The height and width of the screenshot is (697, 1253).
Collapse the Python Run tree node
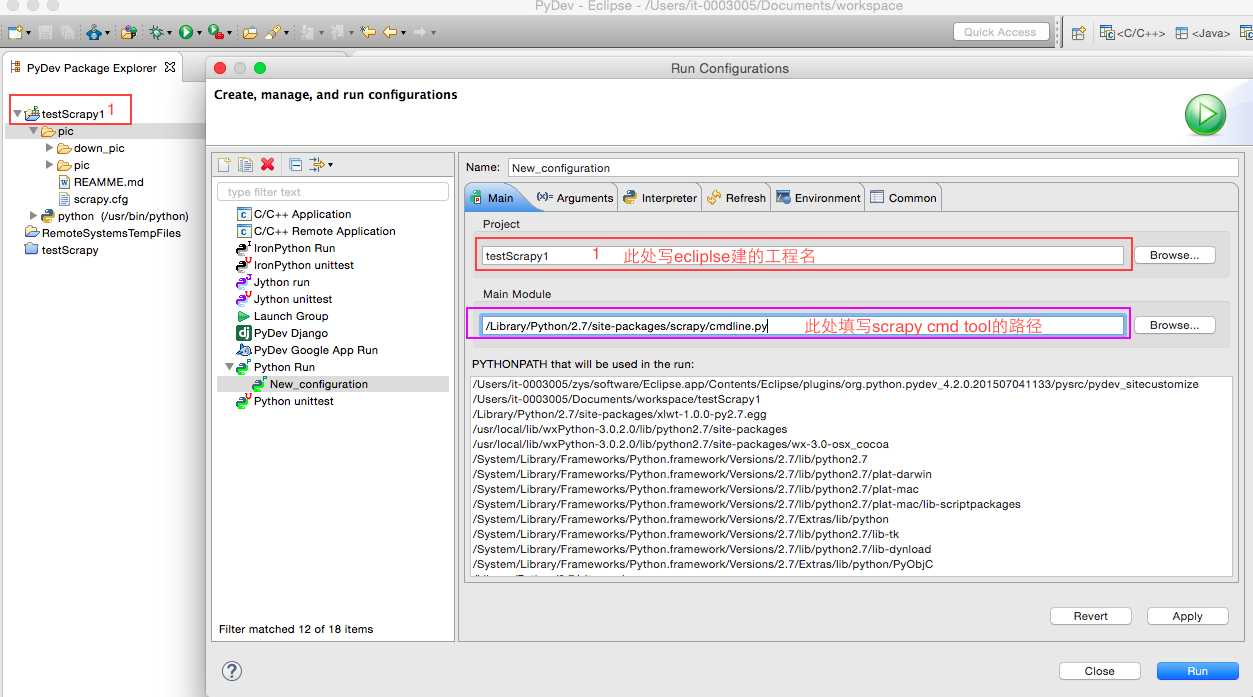pos(229,367)
